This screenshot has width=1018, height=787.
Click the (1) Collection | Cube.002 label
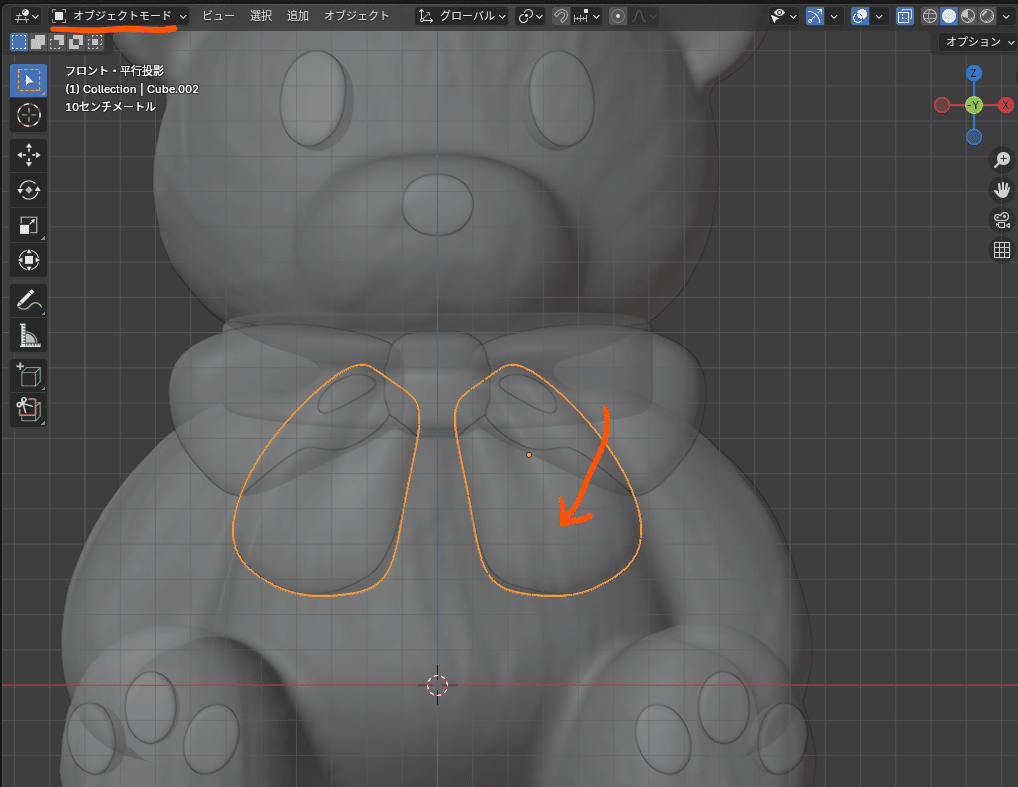(x=132, y=89)
